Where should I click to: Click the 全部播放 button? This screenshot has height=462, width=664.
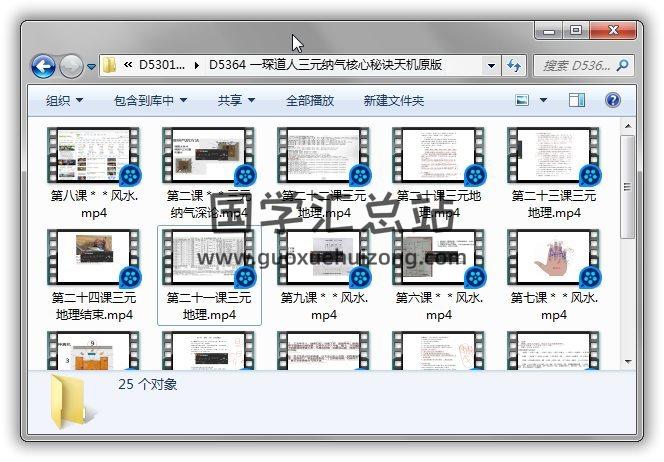point(310,100)
